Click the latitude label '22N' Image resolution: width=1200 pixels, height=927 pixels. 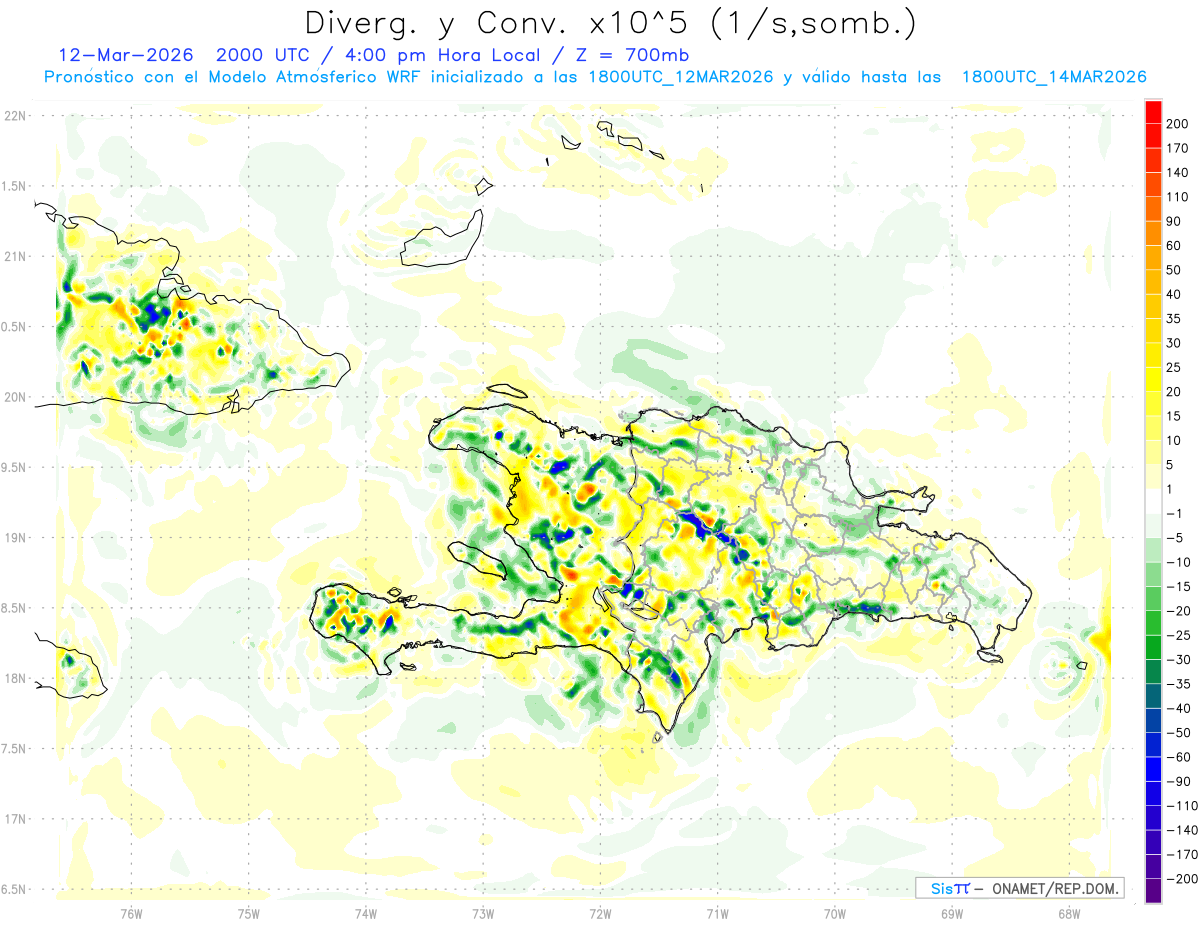tap(16, 115)
